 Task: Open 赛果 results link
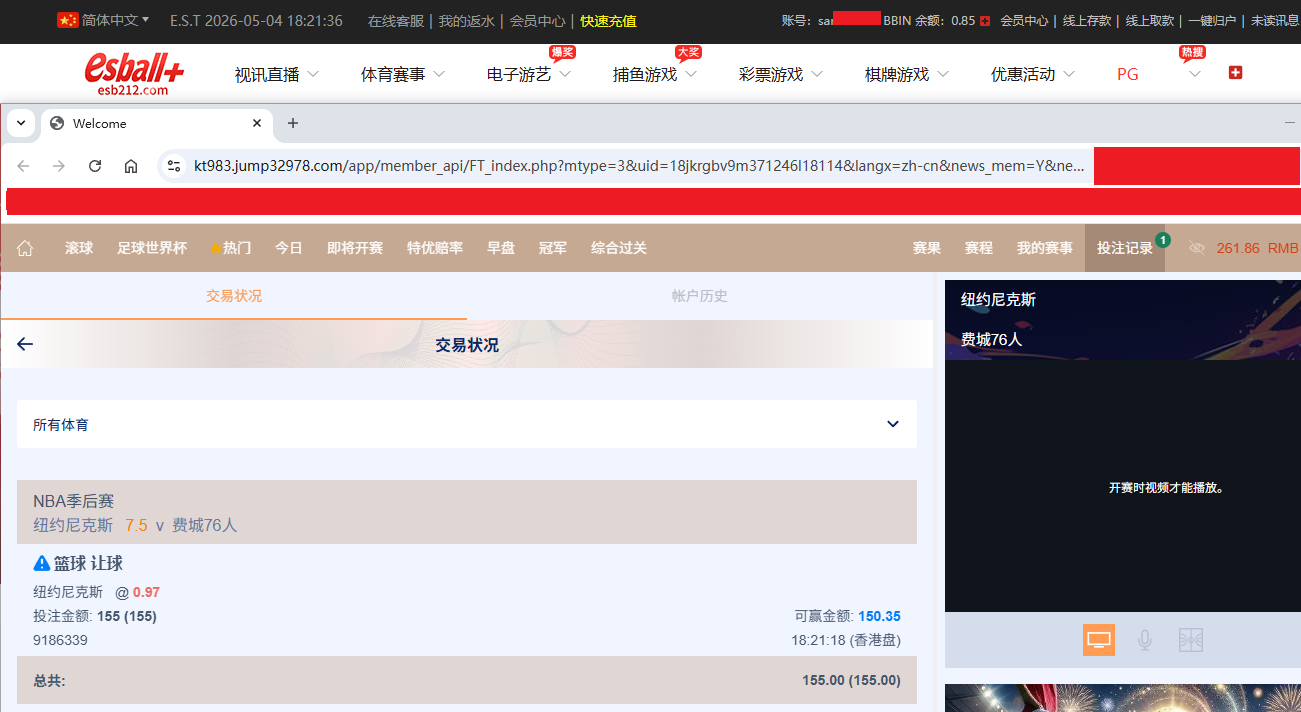(x=927, y=248)
